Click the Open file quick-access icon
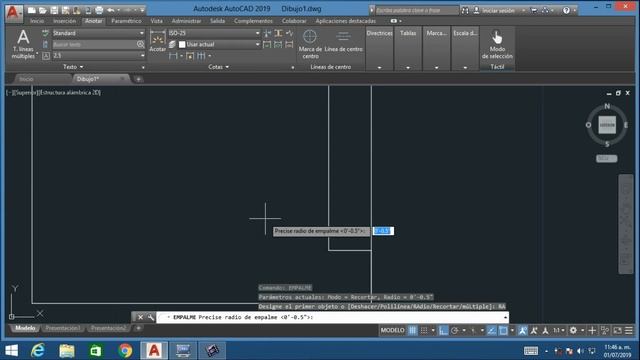640x360 pixels. pyautogui.click(x=42, y=10)
